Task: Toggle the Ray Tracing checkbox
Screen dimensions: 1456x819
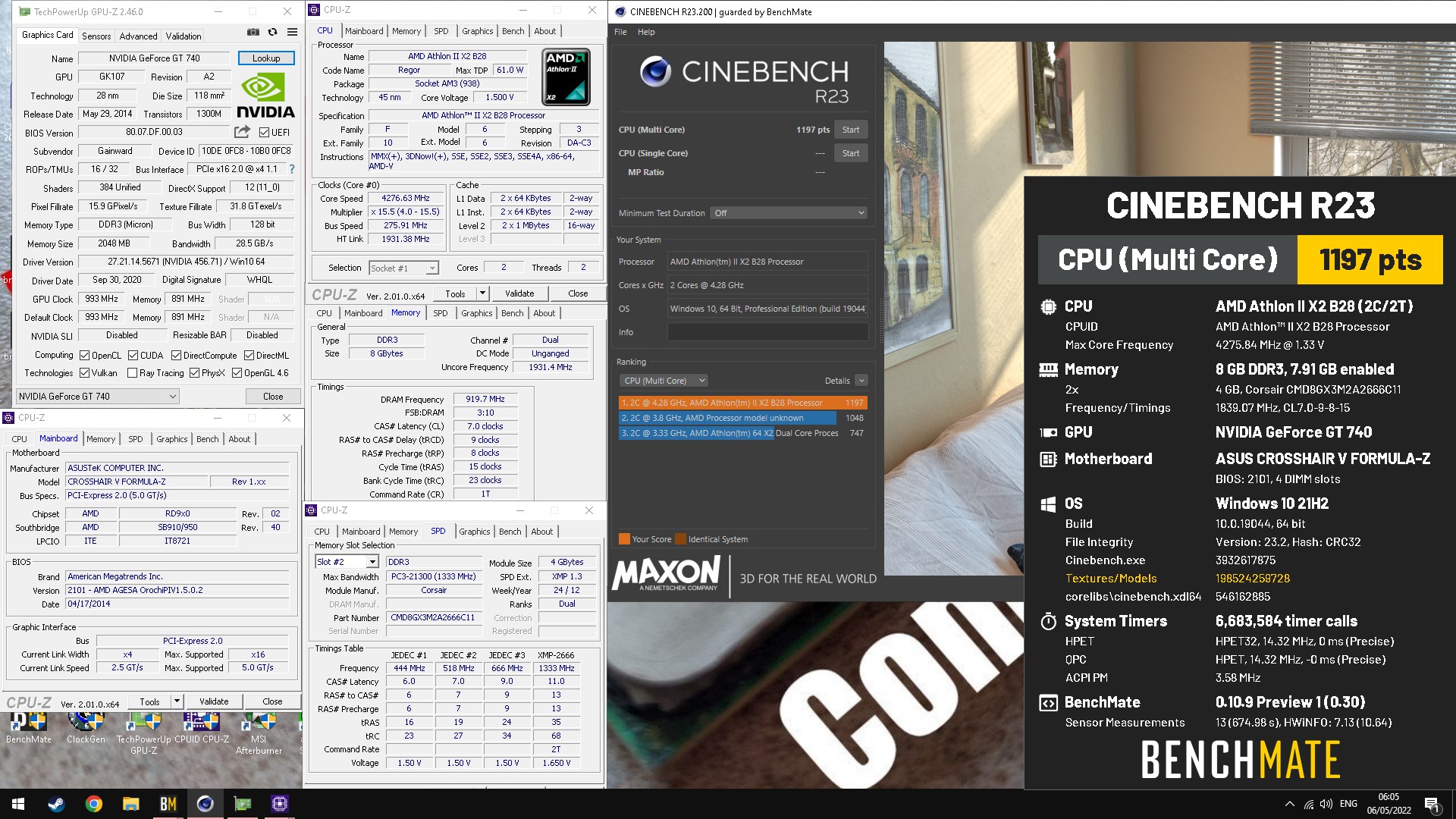Action: click(x=133, y=372)
